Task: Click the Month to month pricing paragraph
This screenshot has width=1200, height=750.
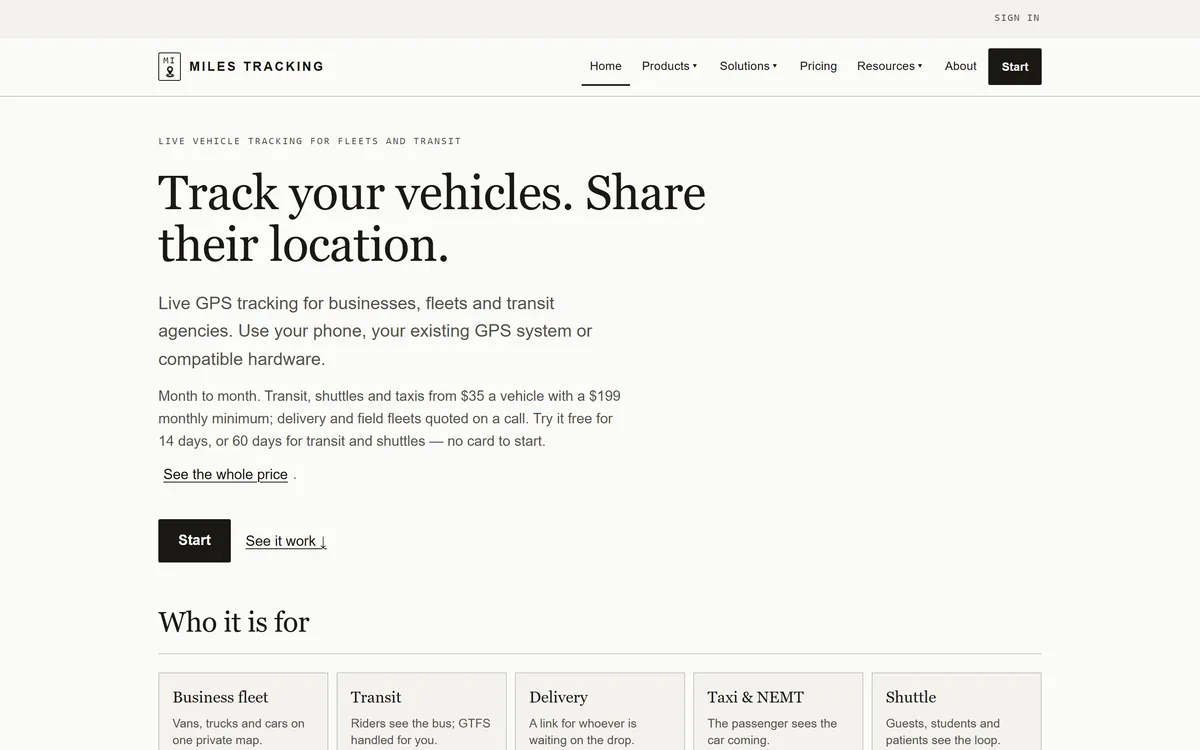Action: pyautogui.click(x=389, y=418)
